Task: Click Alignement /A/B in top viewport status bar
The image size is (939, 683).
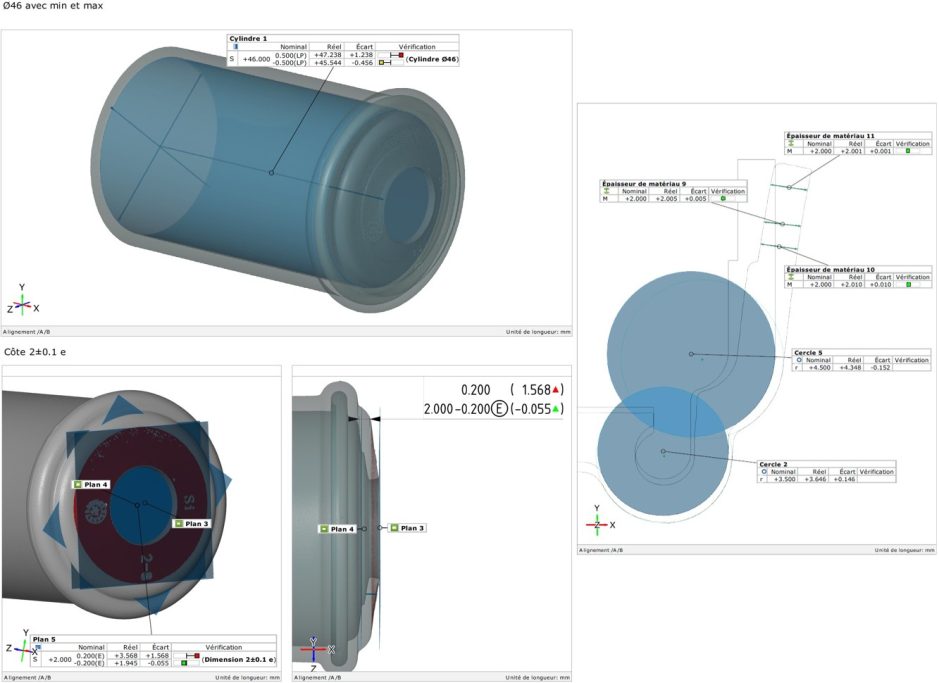Action: (x=28, y=325)
